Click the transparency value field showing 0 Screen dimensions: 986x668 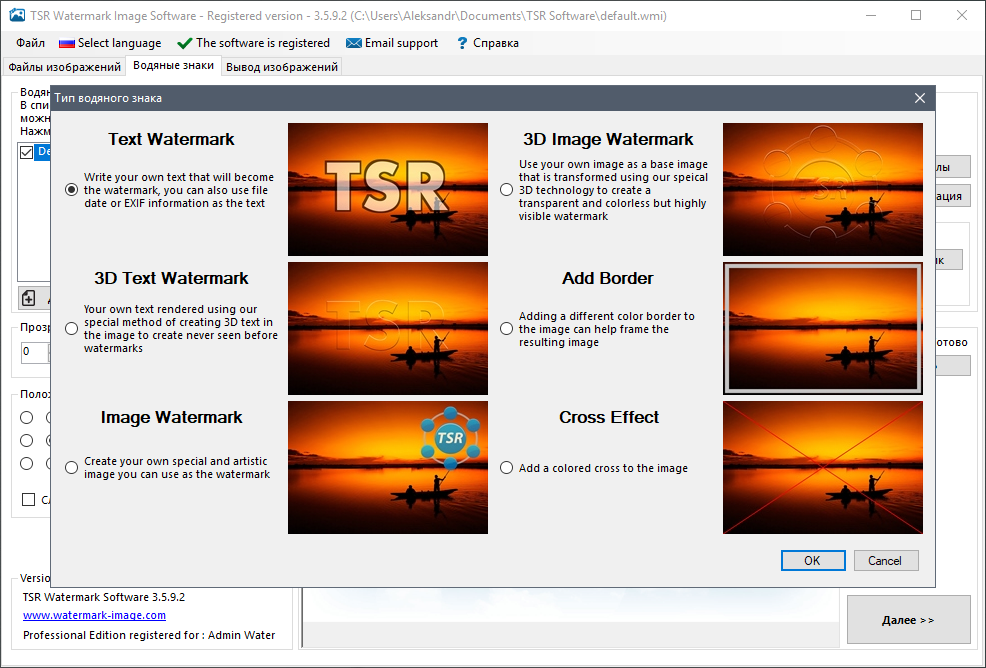pyautogui.click(x=35, y=352)
